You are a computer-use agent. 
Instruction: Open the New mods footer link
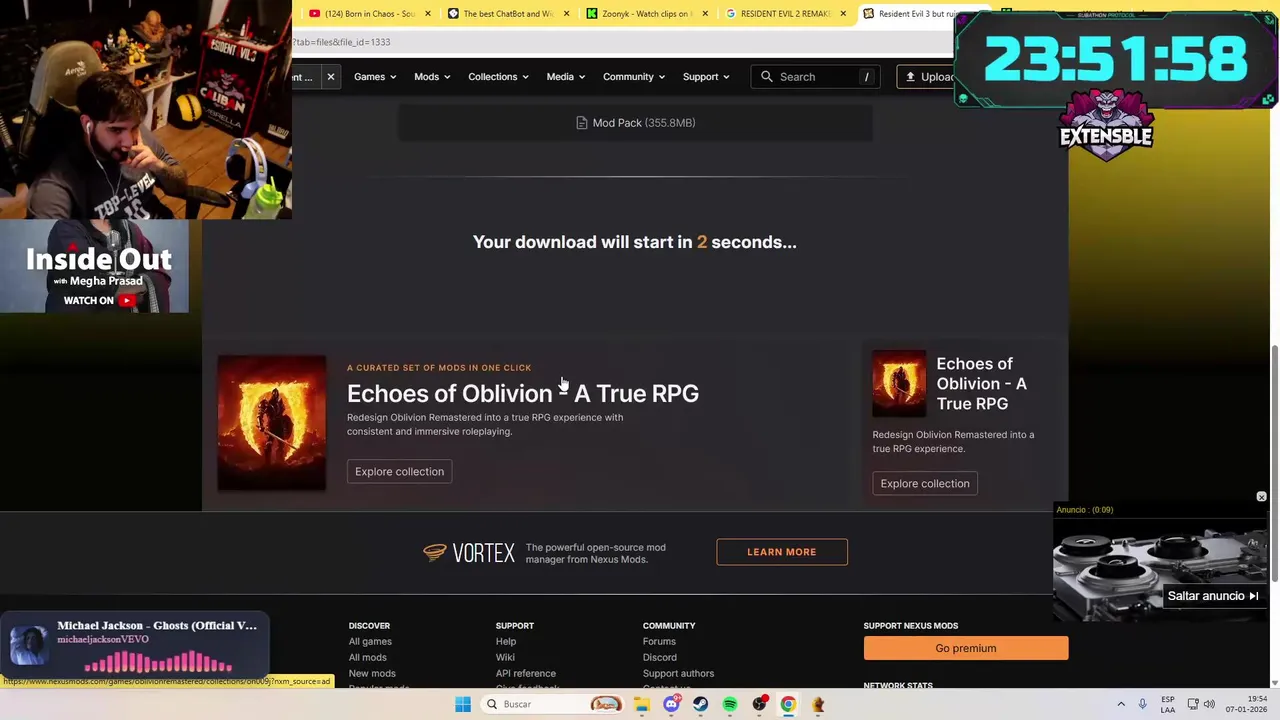click(x=372, y=674)
